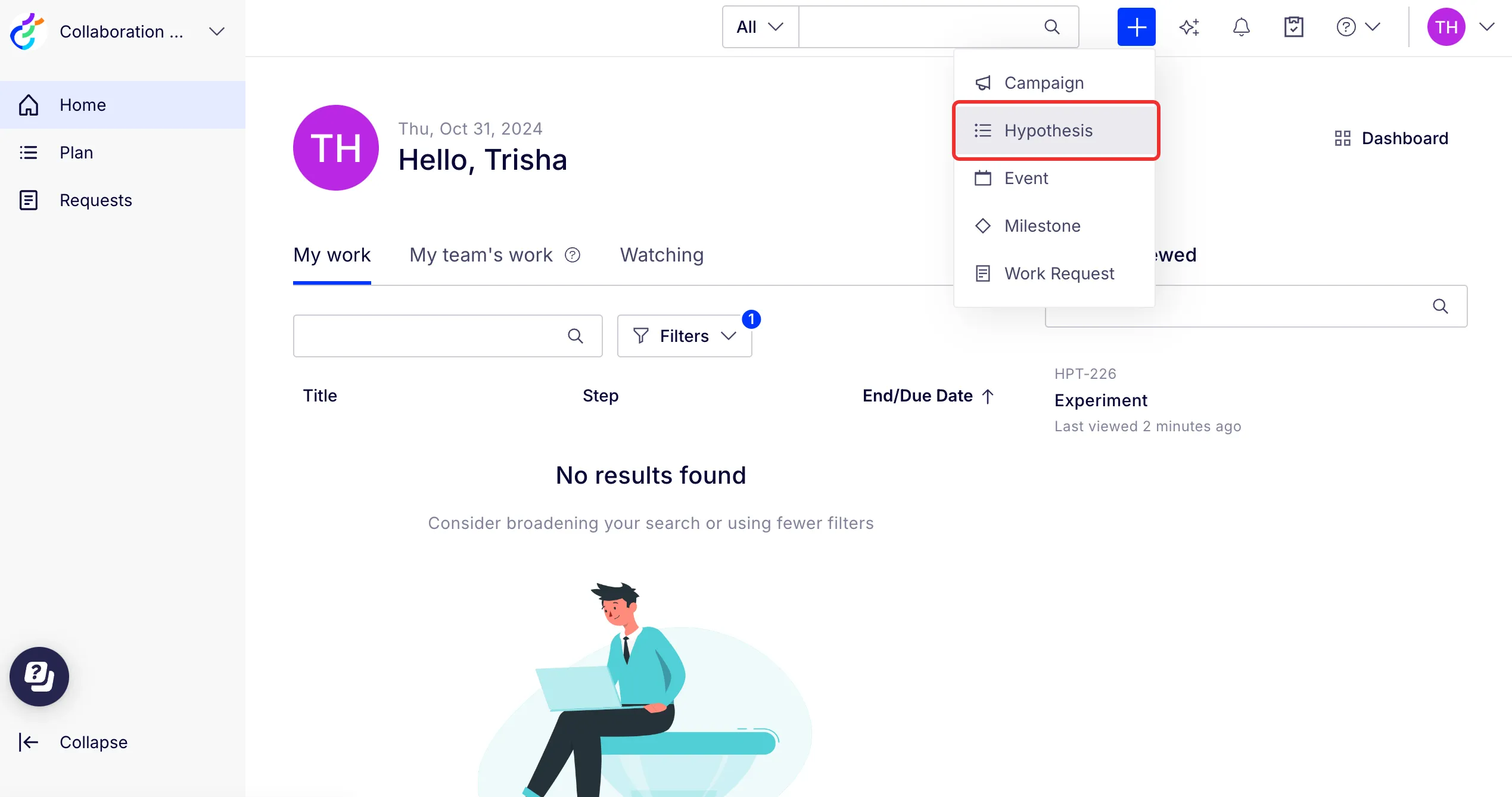Click the Dashboard grid icon
Viewport: 1512px width, 797px height.
click(1343, 138)
